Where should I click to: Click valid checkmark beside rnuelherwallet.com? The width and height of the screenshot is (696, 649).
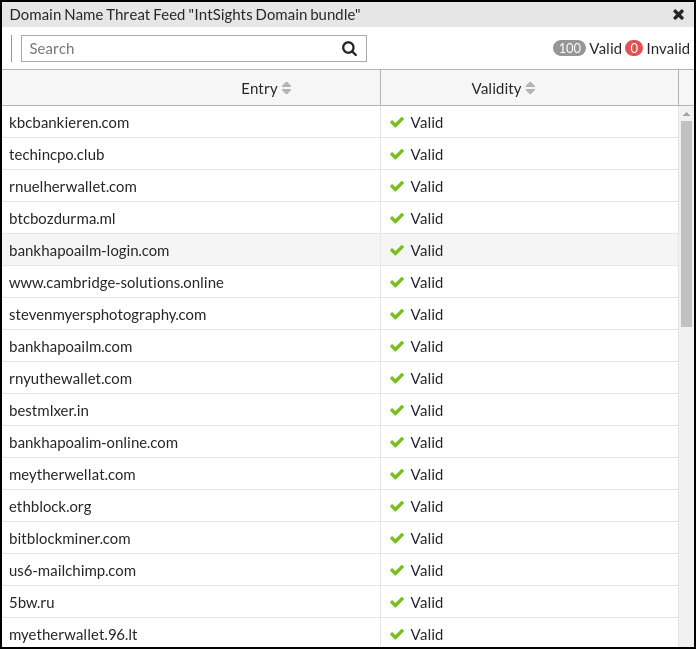point(397,187)
